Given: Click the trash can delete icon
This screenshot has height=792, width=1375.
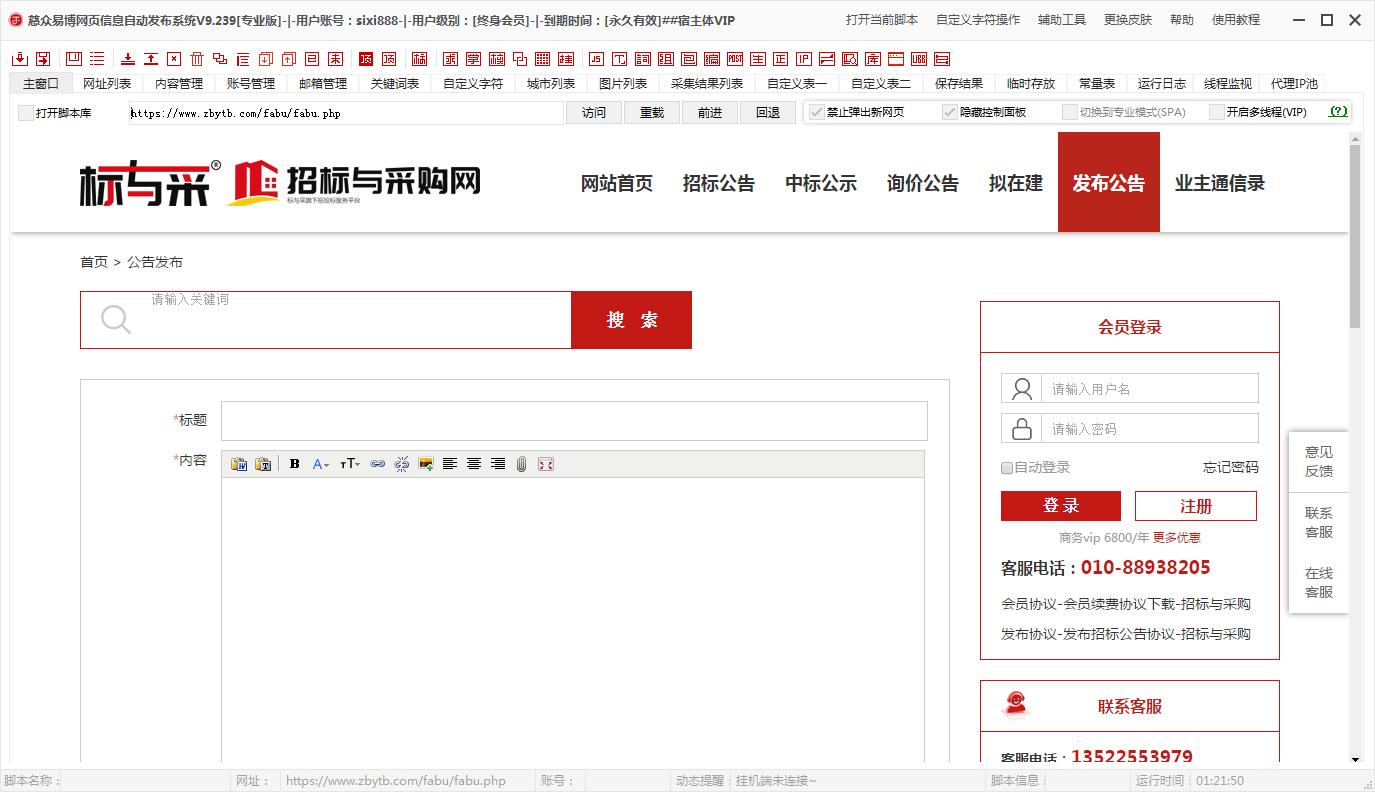Looking at the screenshot, I should click(197, 59).
